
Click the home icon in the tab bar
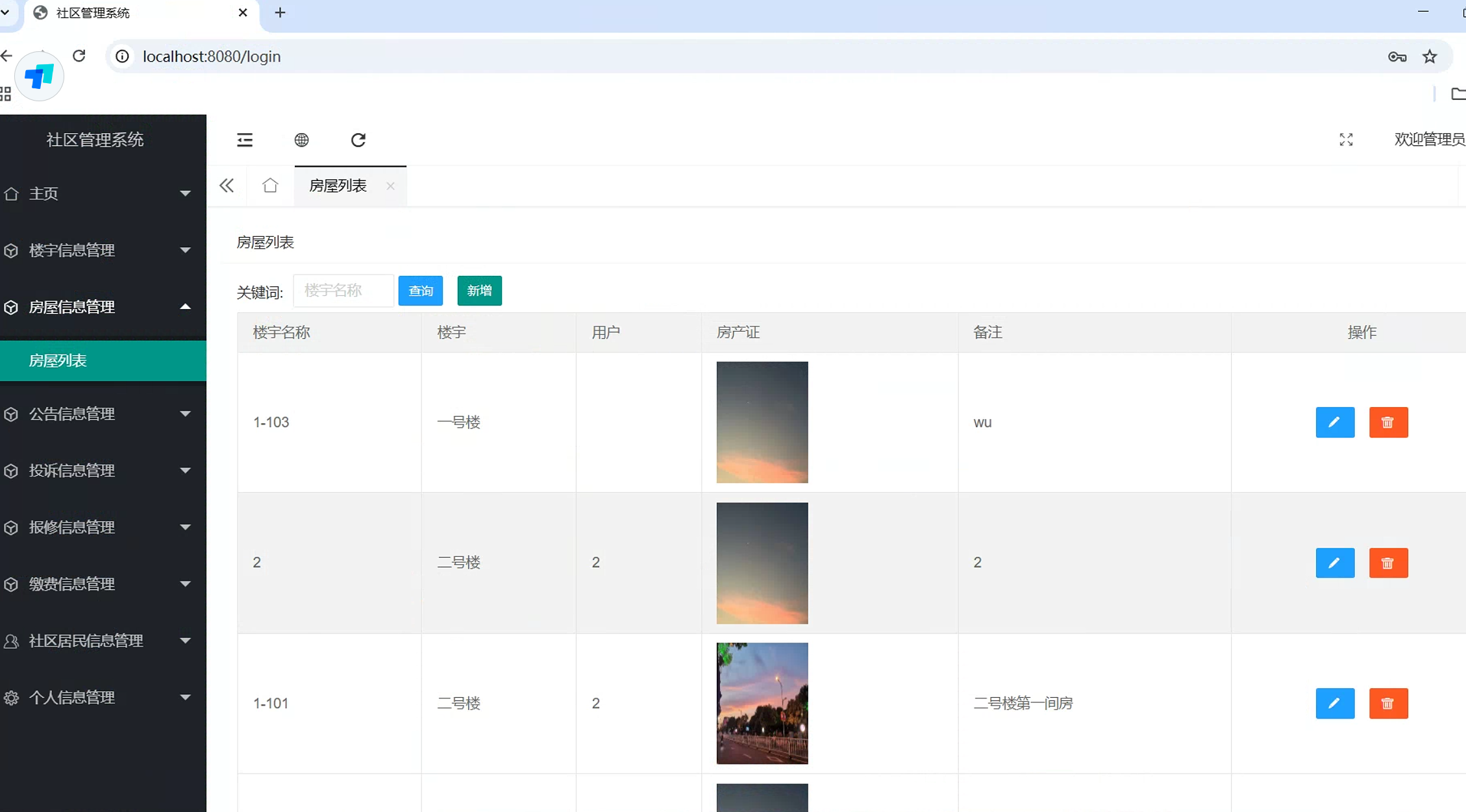tap(270, 186)
